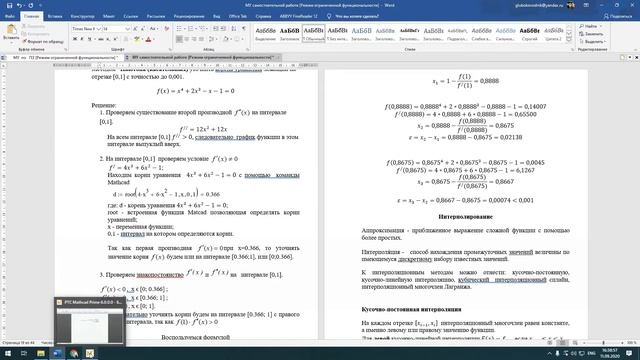640x360 pixels.
Task: Click Поделиться share button
Action: [618, 16]
